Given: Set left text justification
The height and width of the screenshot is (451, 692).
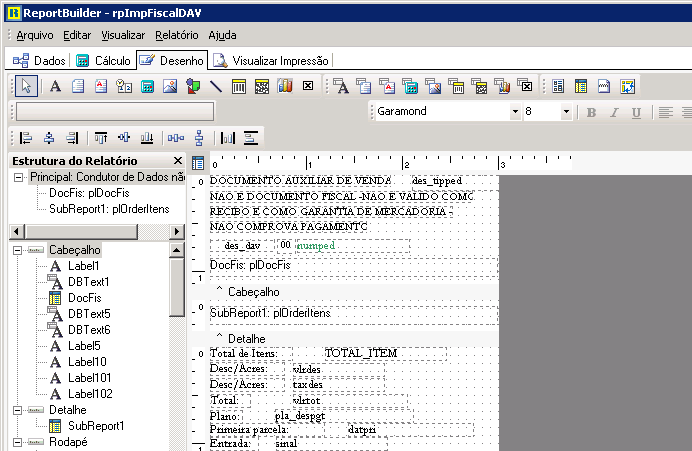Looking at the screenshot, I should coord(666,113).
